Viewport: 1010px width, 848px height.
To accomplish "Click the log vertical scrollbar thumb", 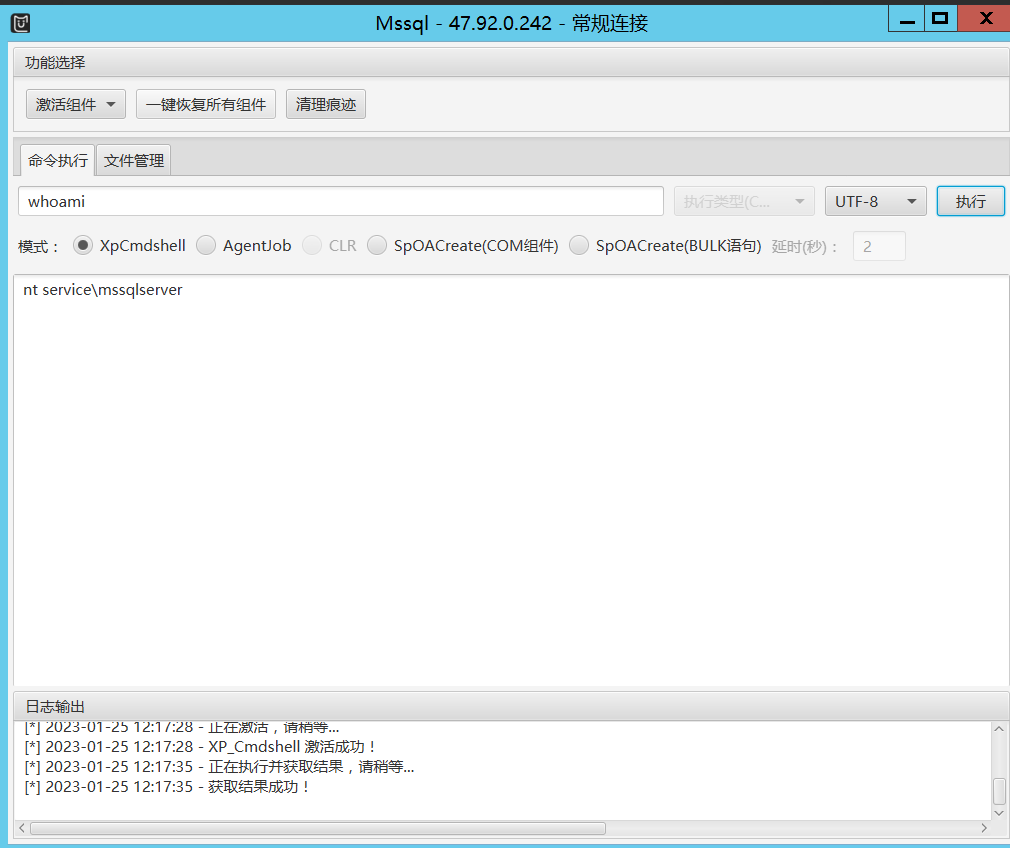I will (x=999, y=791).
